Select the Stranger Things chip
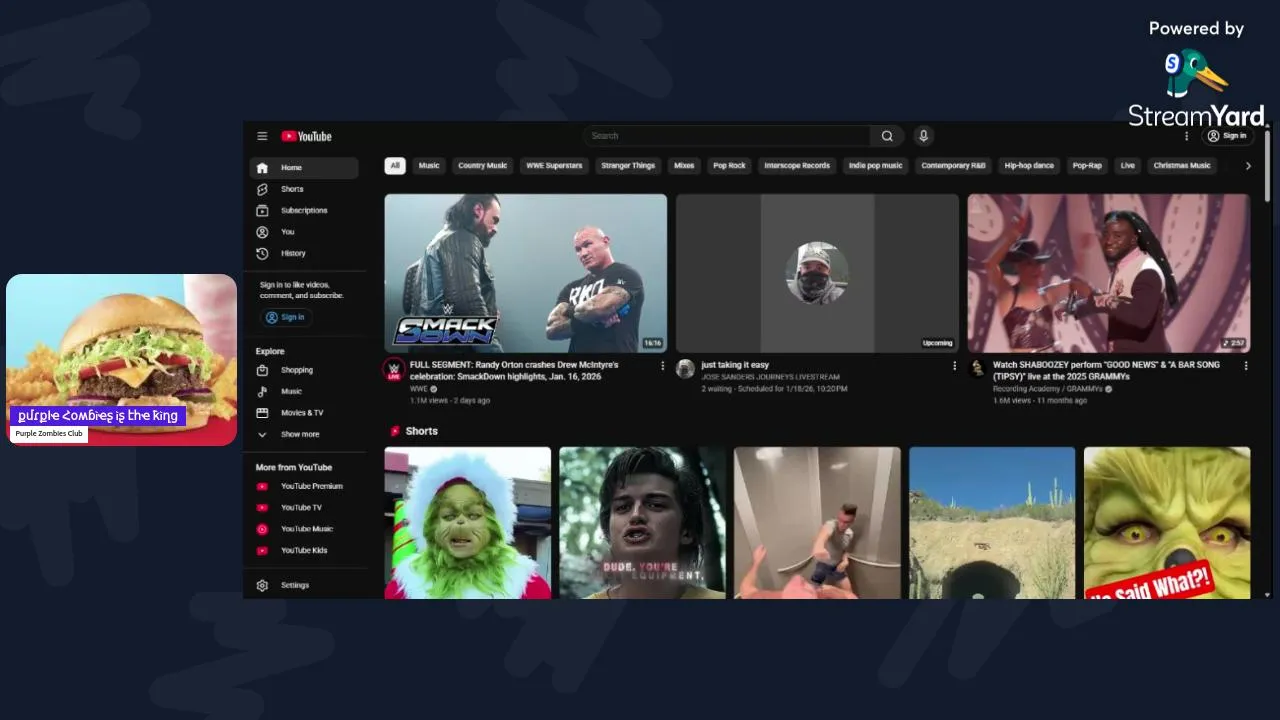1280x720 pixels. tap(628, 166)
